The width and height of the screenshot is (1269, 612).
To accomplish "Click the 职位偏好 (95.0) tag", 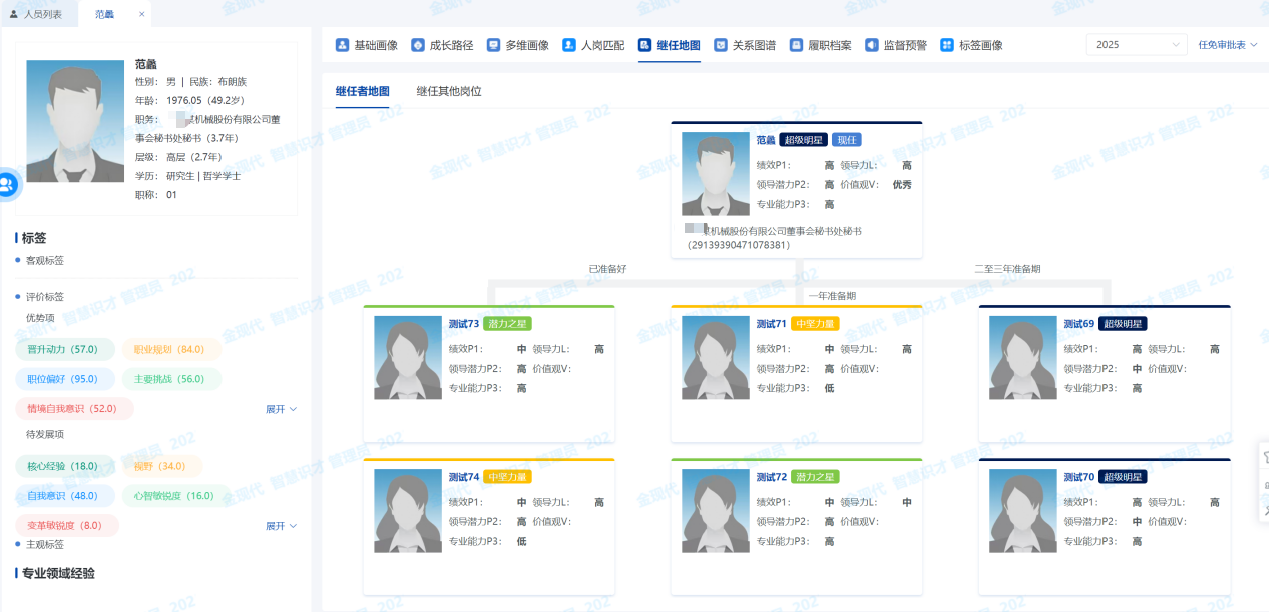I will point(63,379).
